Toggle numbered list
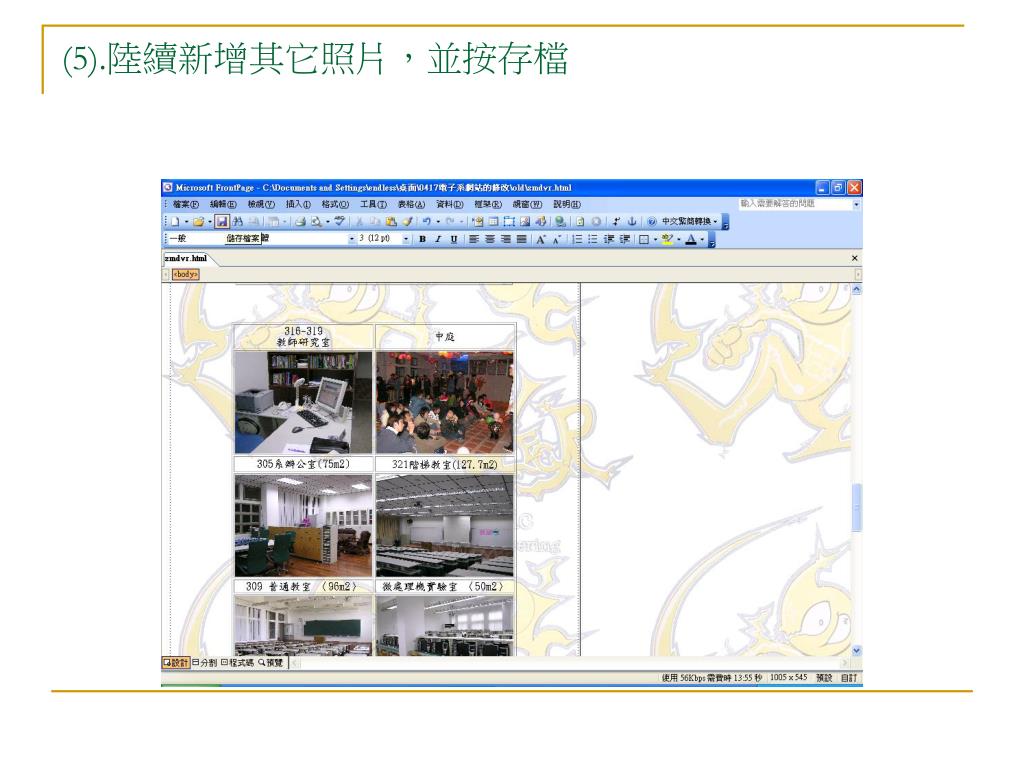Viewport: 1024px width, 768px height. pos(577,239)
